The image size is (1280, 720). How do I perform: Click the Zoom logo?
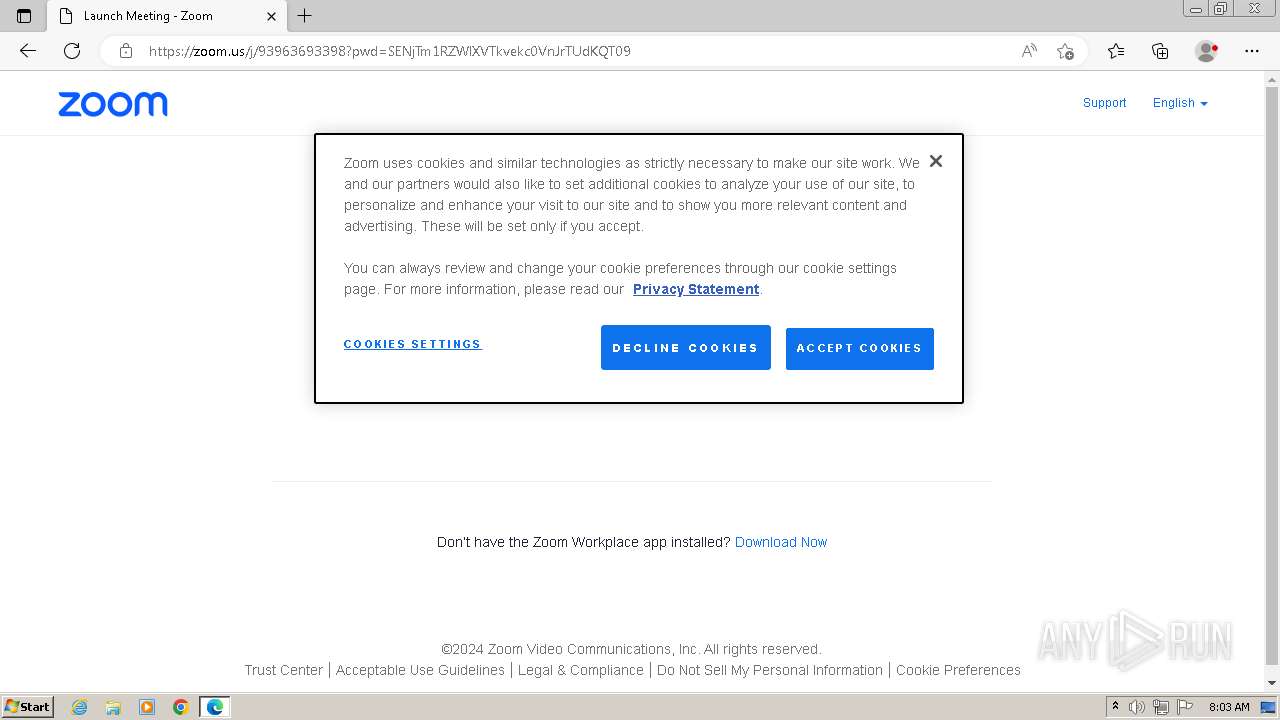[x=113, y=104]
